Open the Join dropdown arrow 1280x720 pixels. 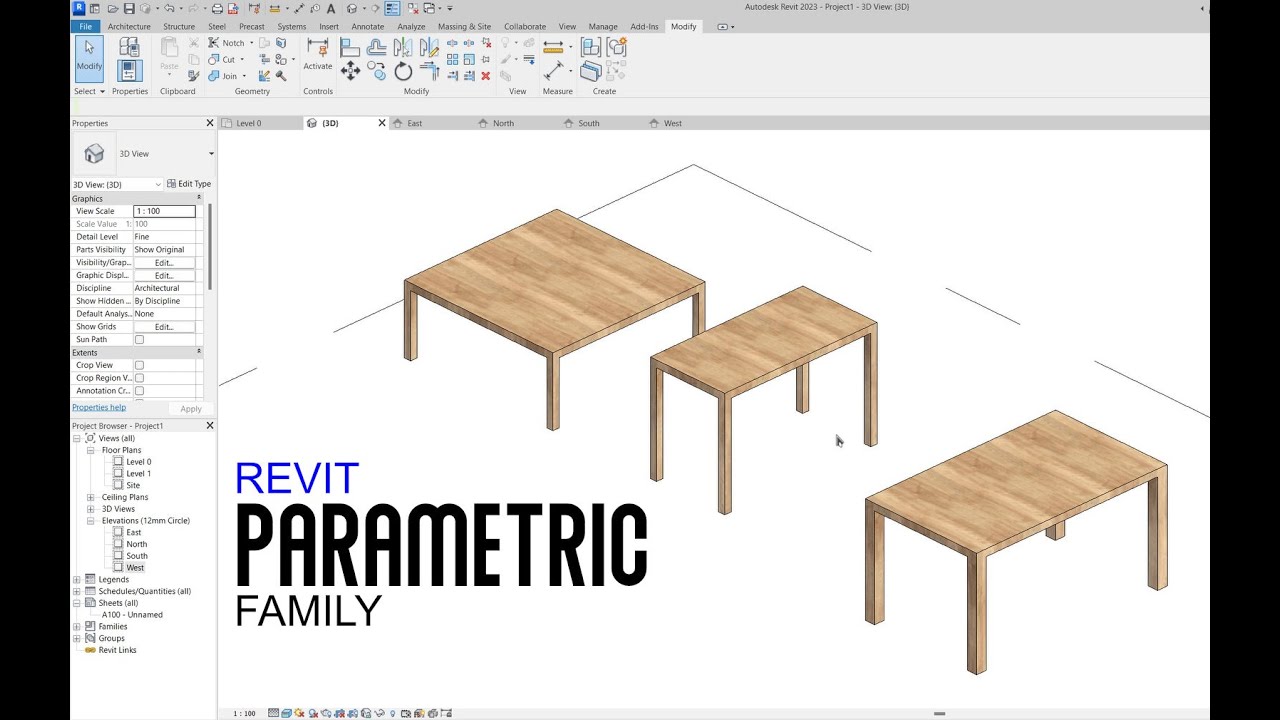243,76
